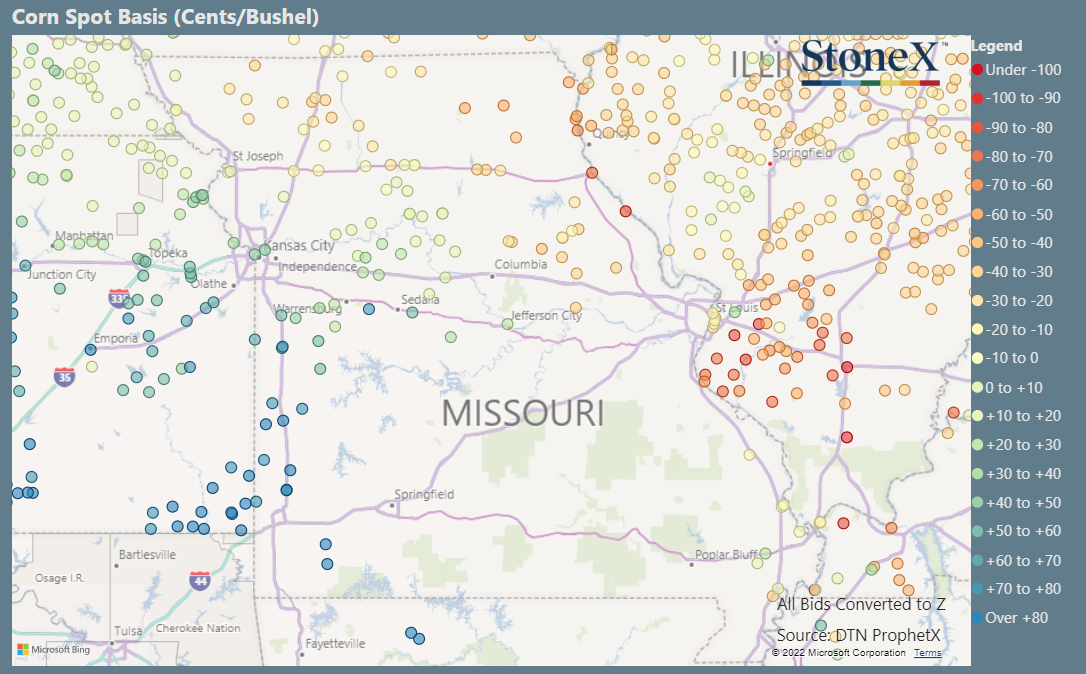Click the Poplar Bluff city label
This screenshot has width=1086, height=674.
[x=727, y=554]
